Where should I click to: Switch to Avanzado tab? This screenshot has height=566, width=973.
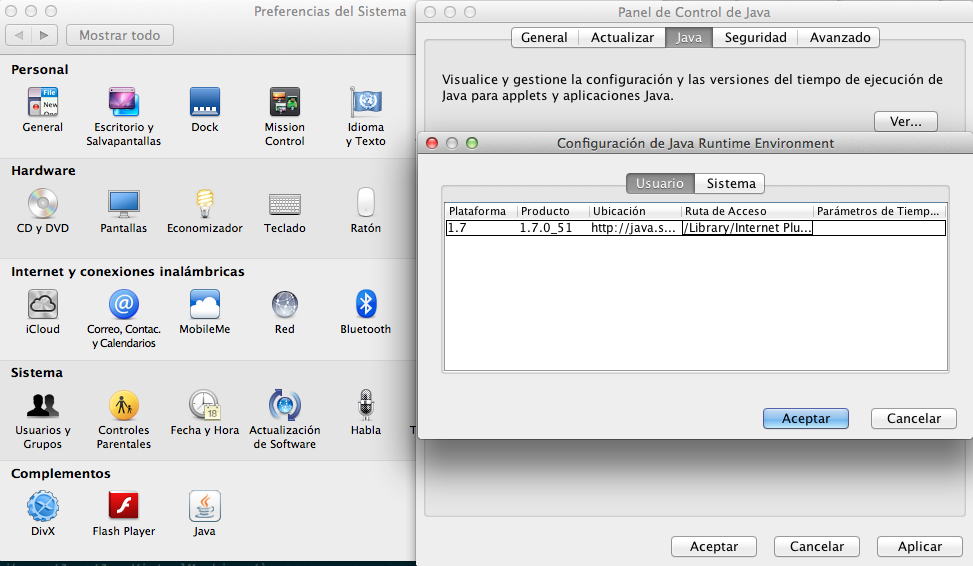click(x=840, y=37)
